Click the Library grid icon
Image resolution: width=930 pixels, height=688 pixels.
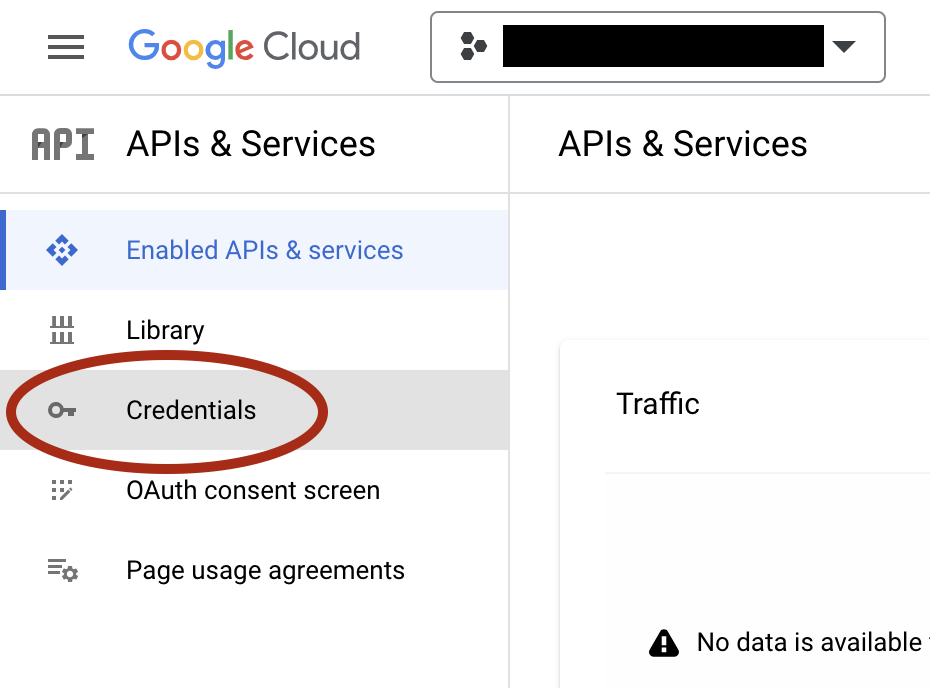click(x=62, y=330)
